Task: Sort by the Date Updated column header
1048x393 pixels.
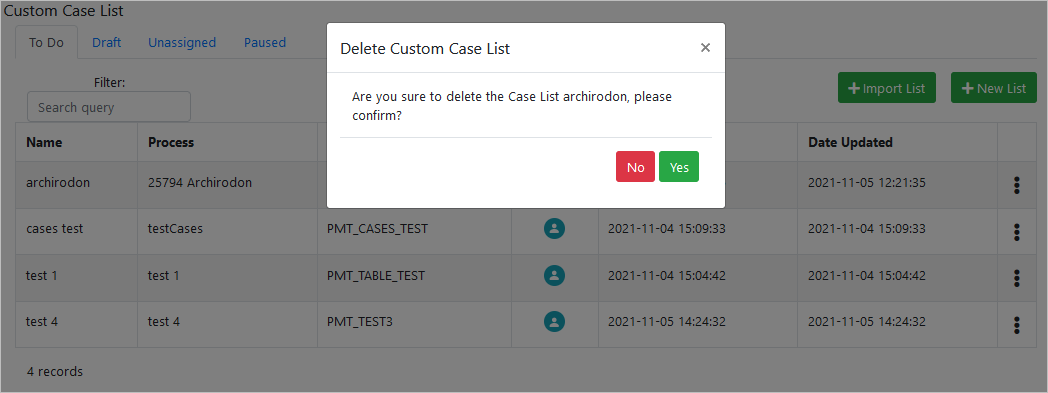Action: (850, 142)
